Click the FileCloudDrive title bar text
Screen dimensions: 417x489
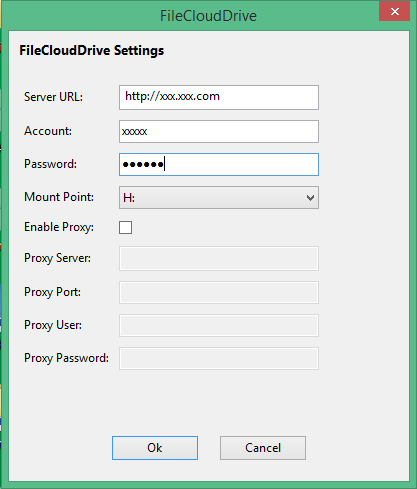click(x=208, y=16)
